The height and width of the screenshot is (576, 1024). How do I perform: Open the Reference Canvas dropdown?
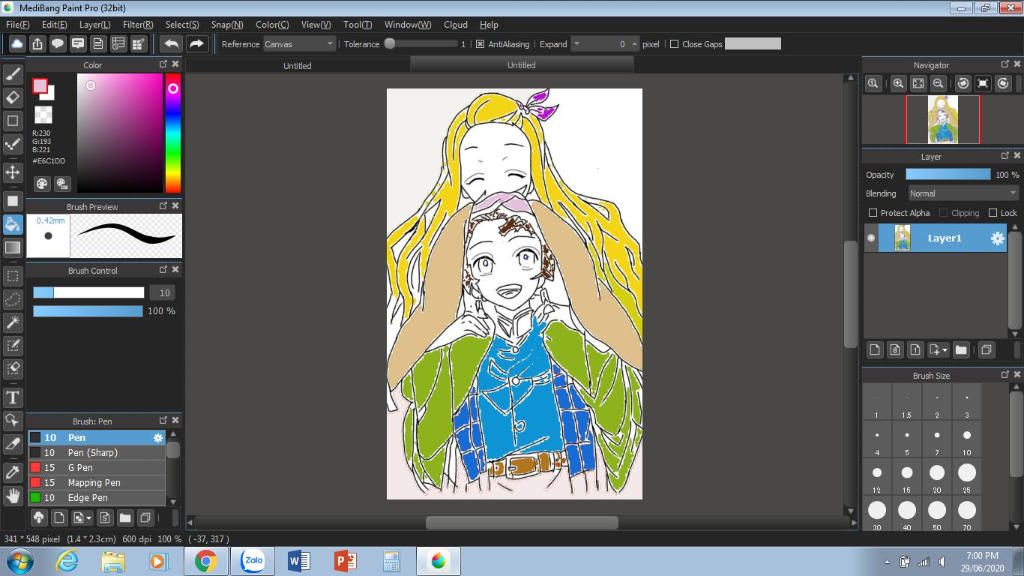tap(299, 44)
